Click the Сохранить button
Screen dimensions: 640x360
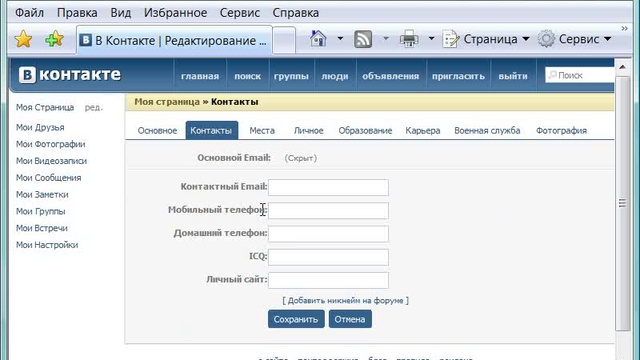296,319
